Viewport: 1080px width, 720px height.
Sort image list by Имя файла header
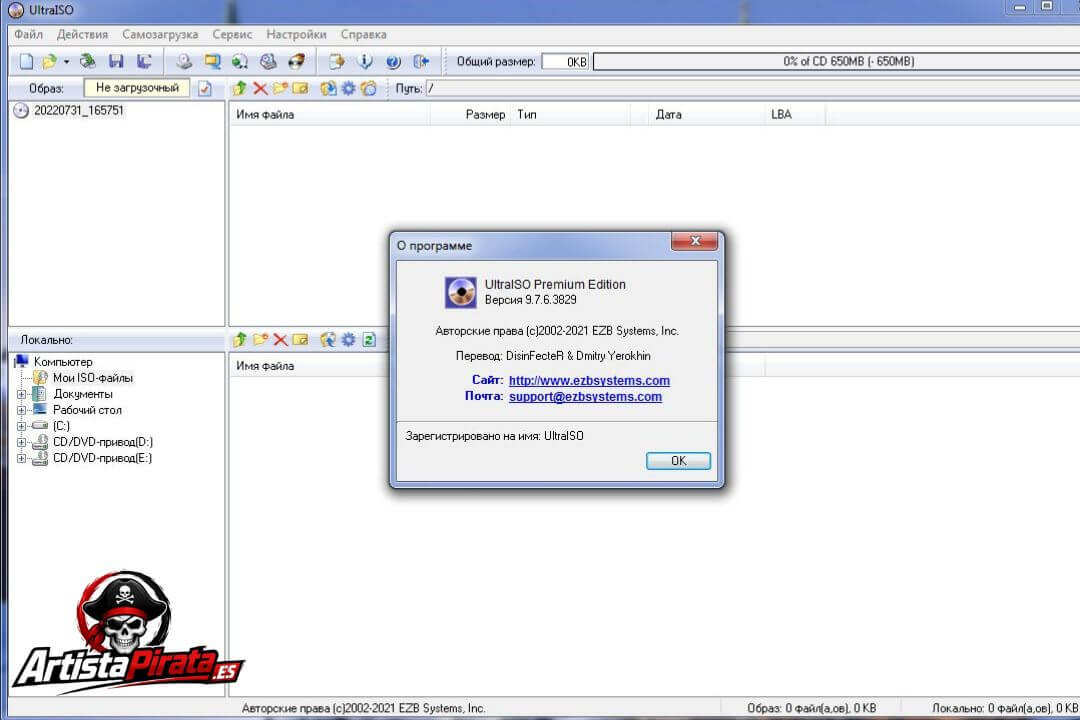click(329, 114)
